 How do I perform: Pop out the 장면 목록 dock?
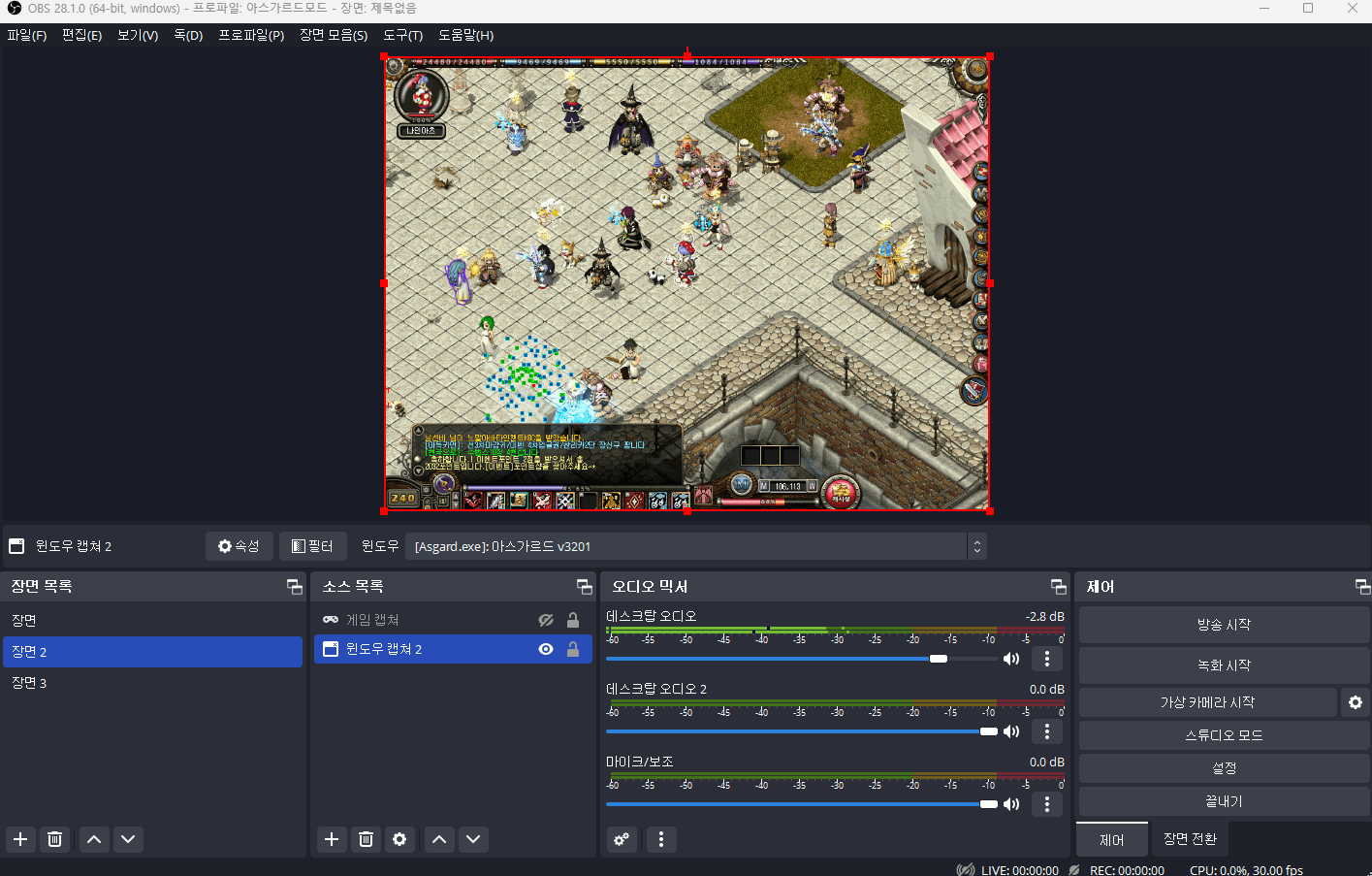(294, 586)
